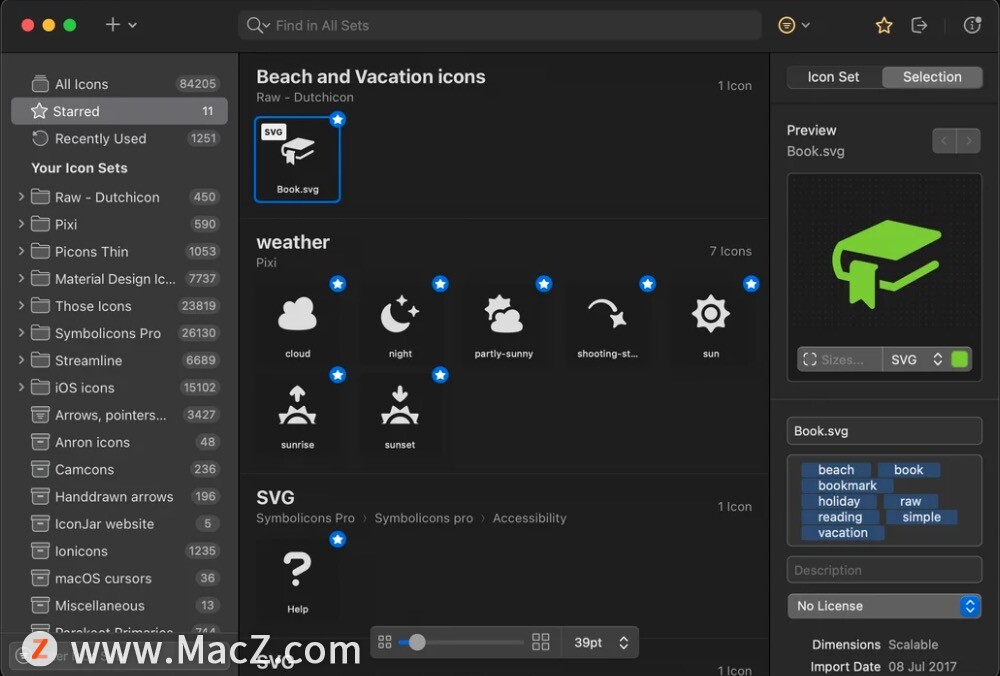The width and height of the screenshot is (1000, 676).
Task: Toggle the star badge on sun
Action: (751, 284)
